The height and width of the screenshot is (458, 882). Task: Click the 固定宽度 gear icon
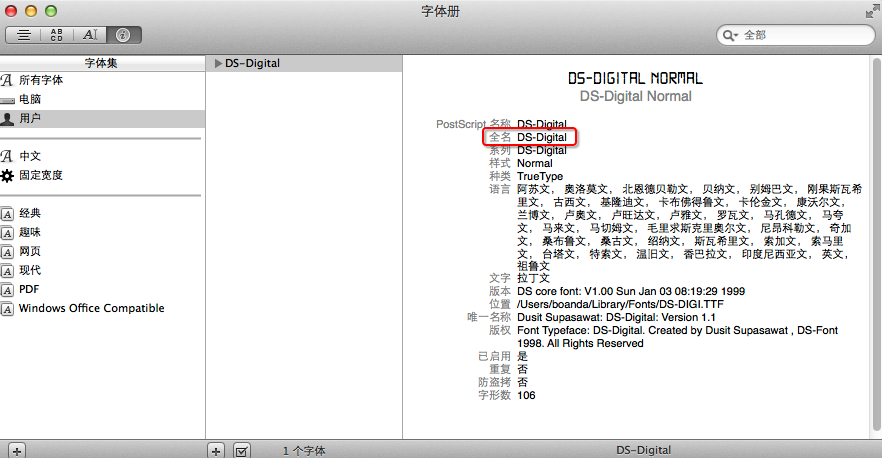click(7, 176)
